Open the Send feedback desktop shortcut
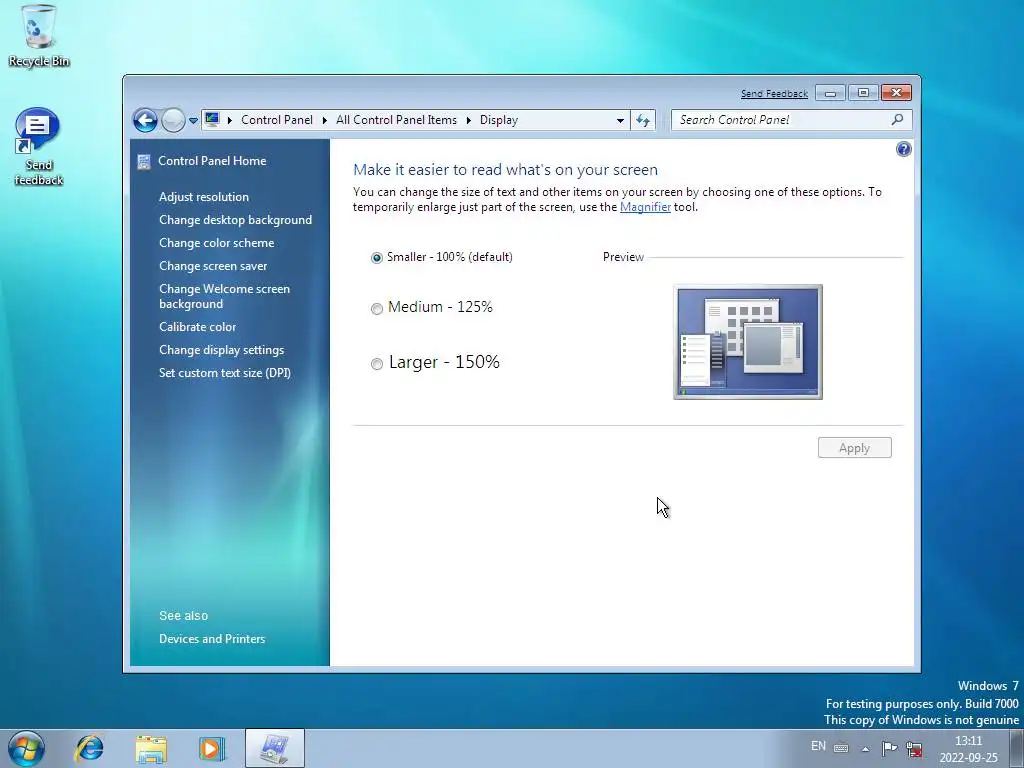Viewport: 1024px width, 768px height. 38,147
